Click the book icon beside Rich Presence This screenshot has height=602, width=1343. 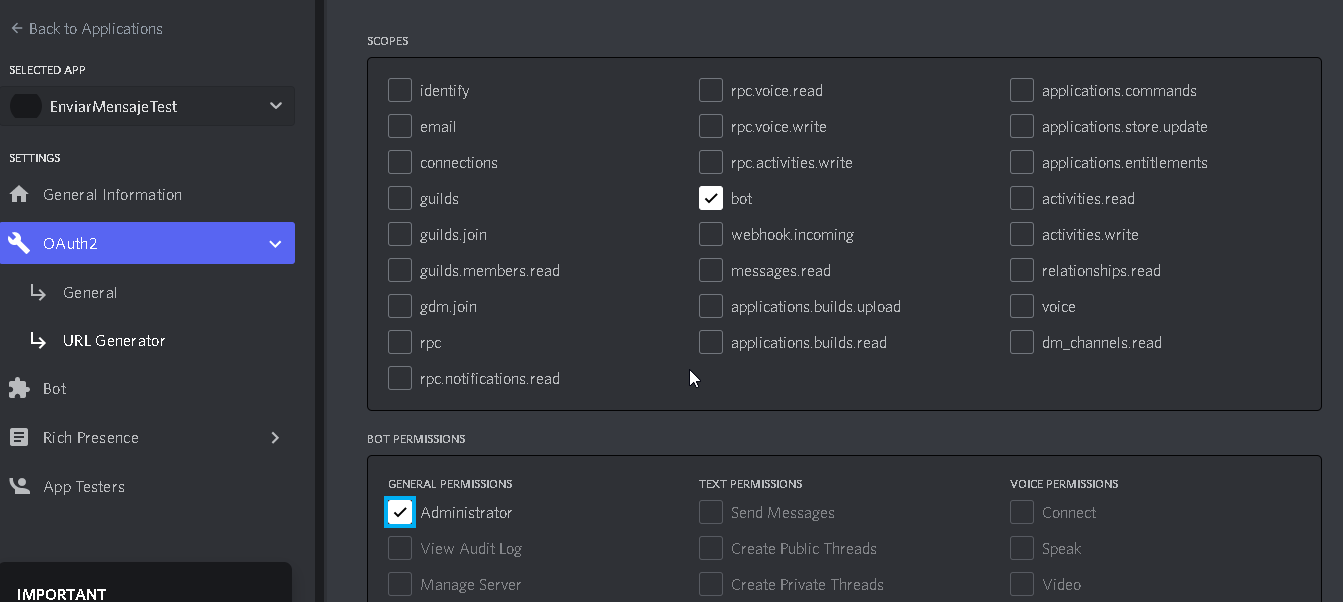pyautogui.click(x=17, y=437)
